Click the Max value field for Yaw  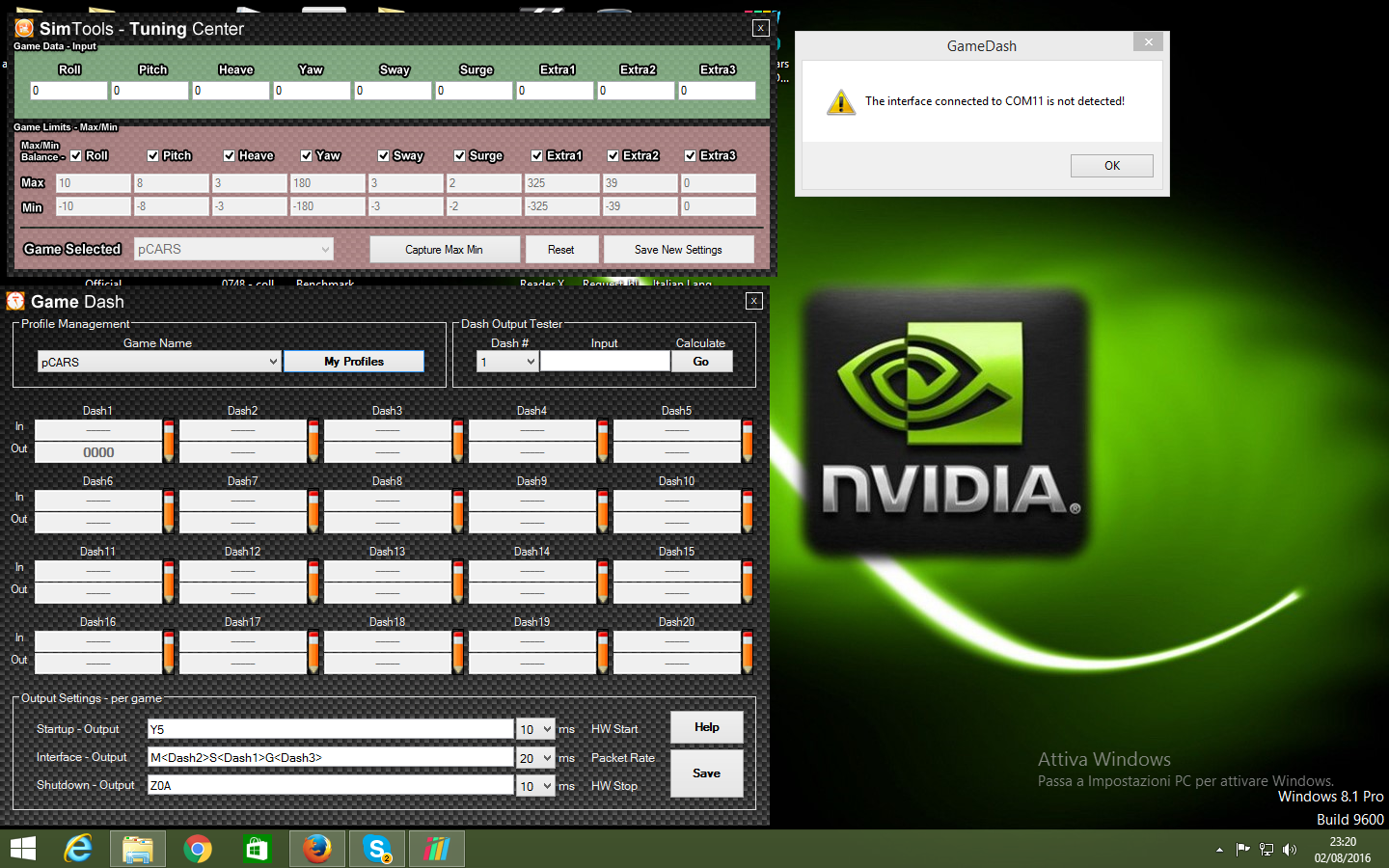tap(328, 182)
